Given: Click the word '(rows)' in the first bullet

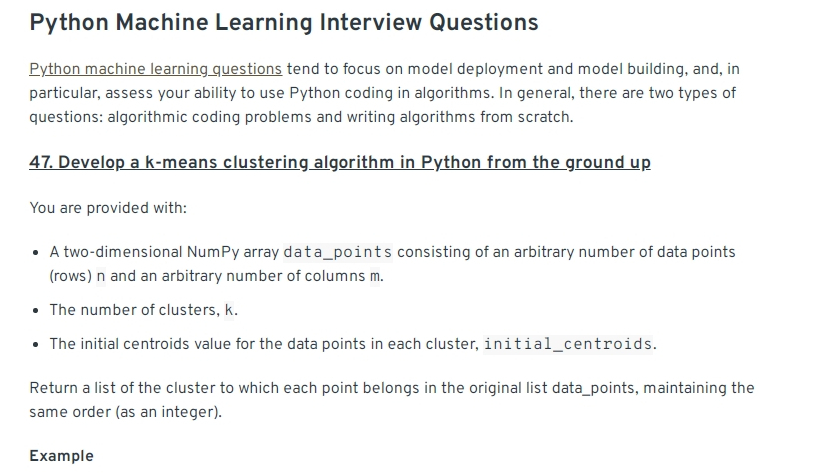Looking at the screenshot, I should (x=71, y=276).
